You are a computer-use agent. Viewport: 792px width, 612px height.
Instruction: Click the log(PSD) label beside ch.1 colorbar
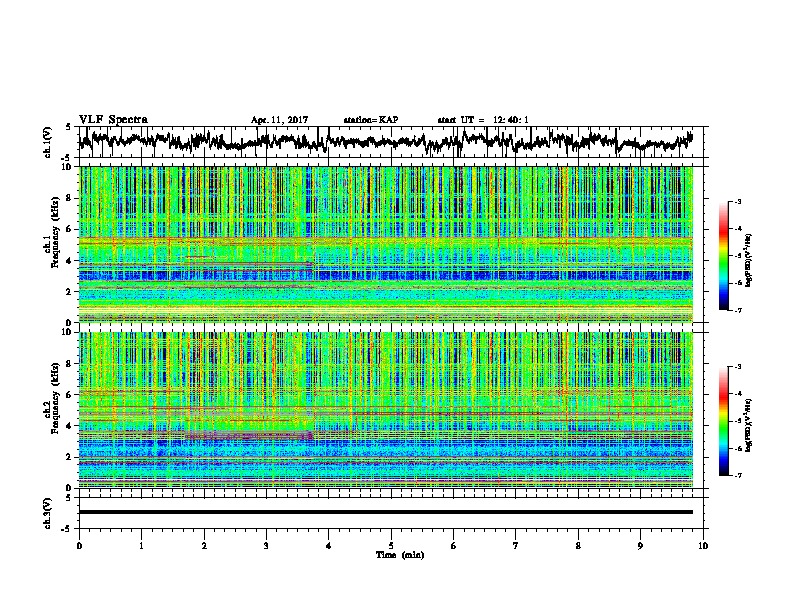pyautogui.click(x=749, y=261)
